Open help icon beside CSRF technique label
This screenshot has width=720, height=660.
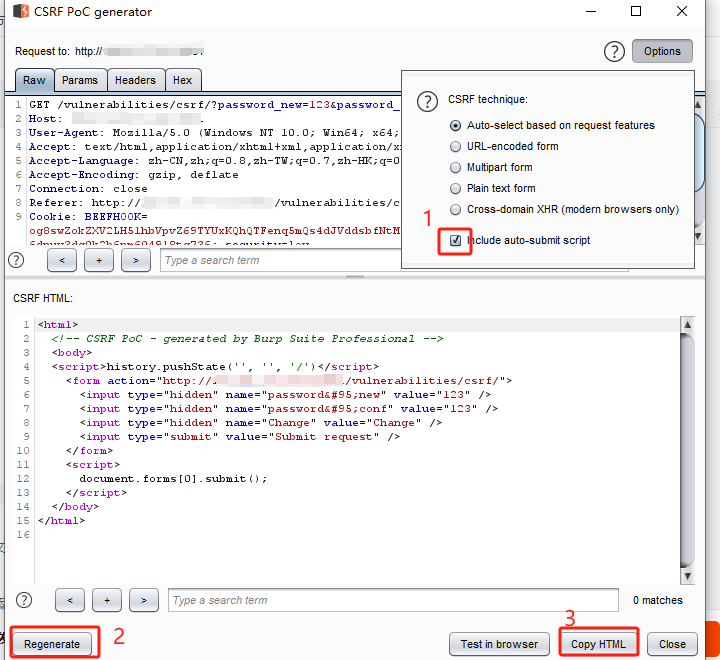point(427,102)
